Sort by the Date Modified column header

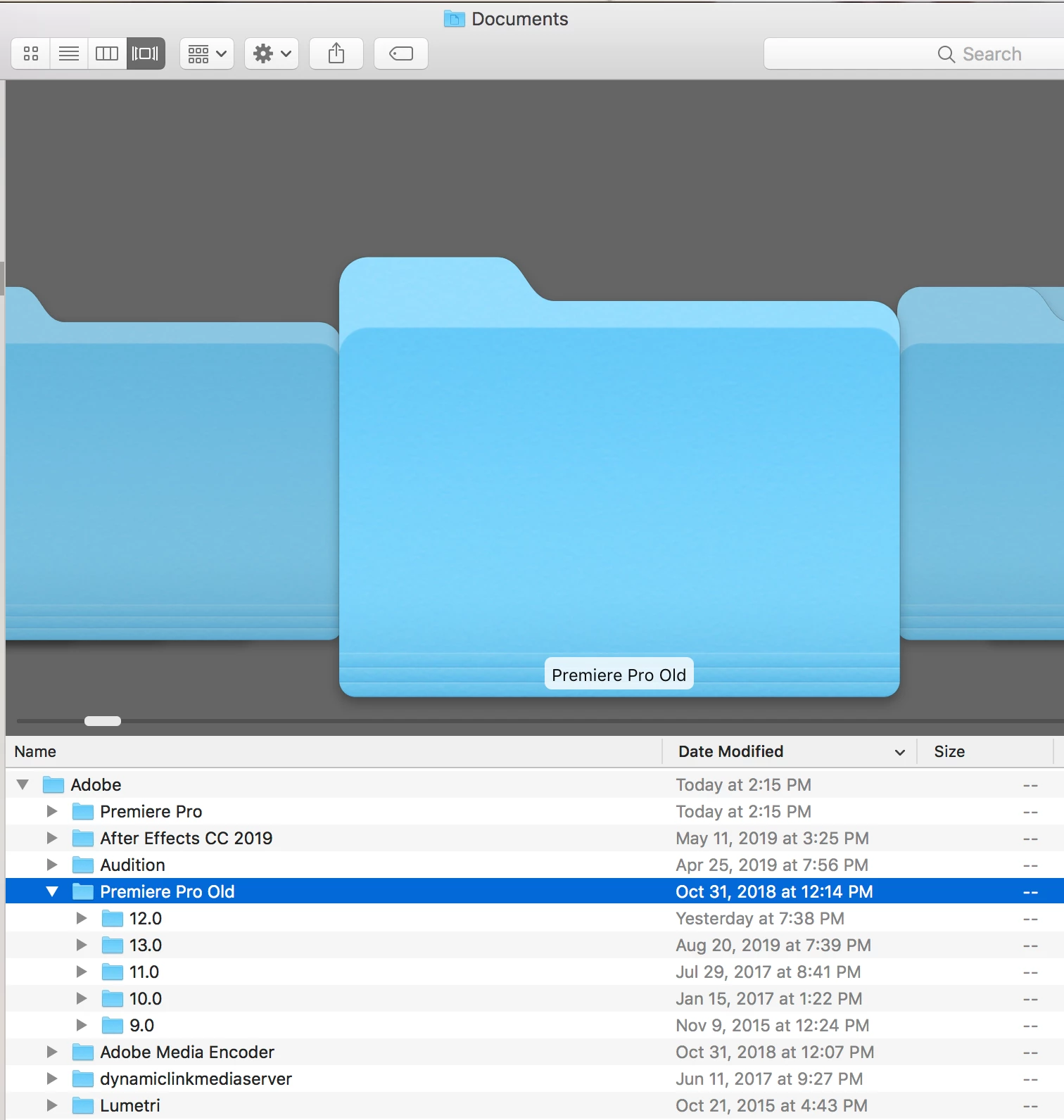(x=790, y=751)
